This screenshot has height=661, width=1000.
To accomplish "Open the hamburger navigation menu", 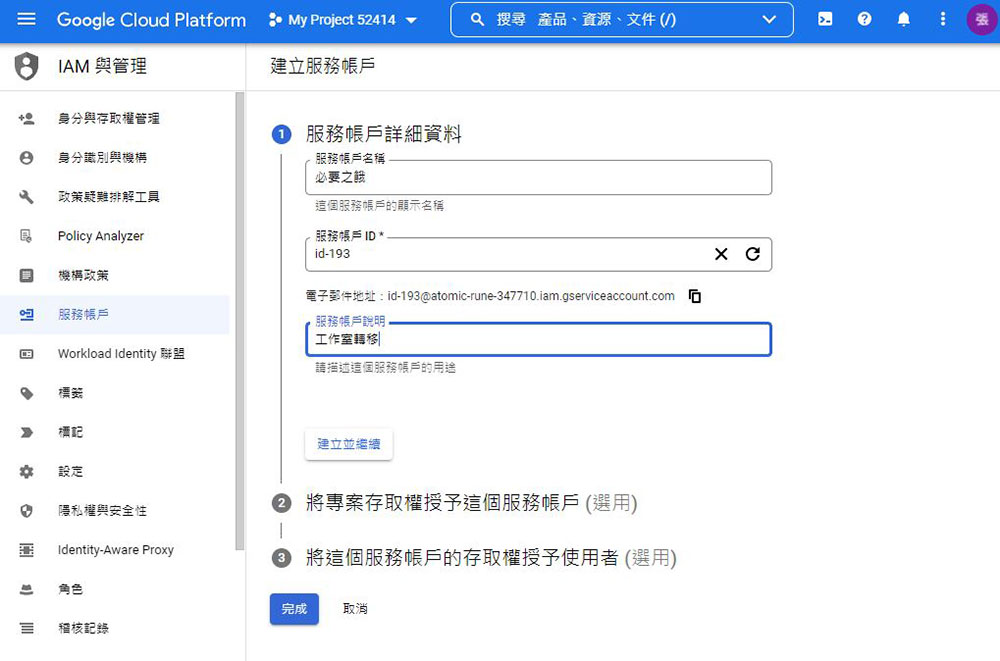I will [x=26, y=19].
